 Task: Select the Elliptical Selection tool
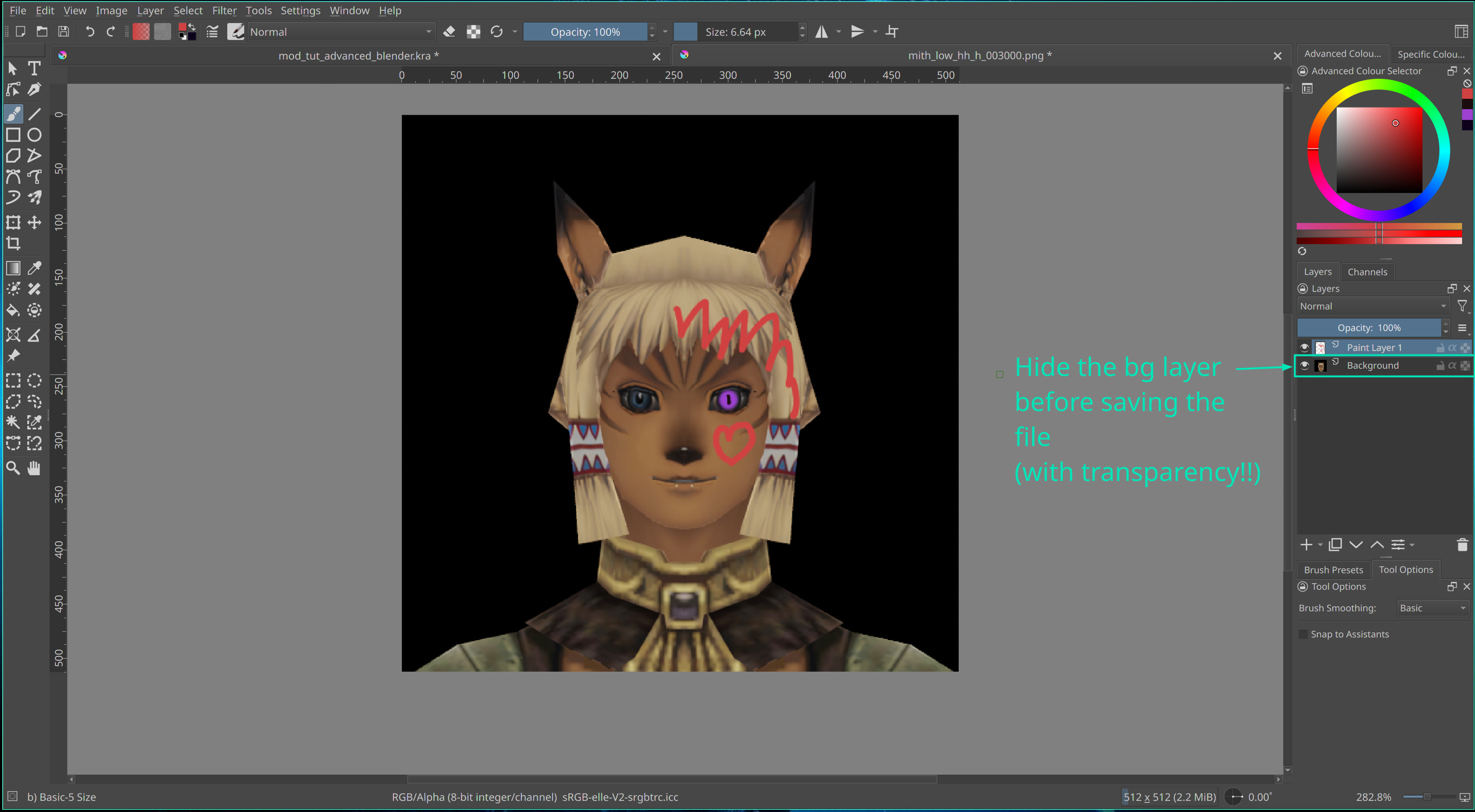click(35, 380)
